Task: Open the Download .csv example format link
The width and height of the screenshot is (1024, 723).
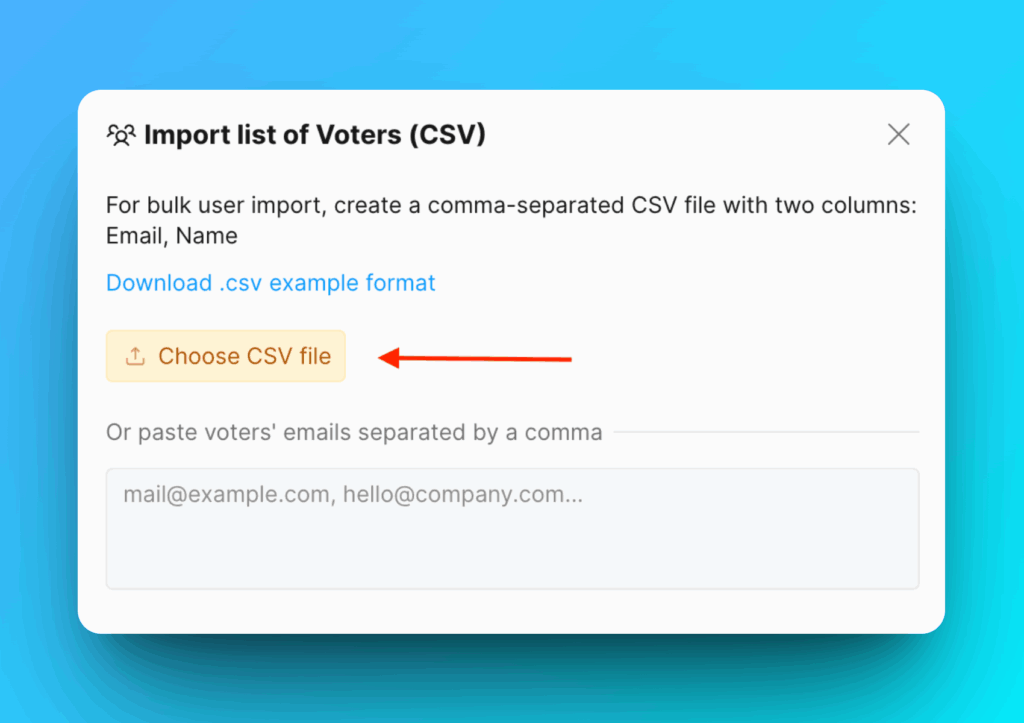Action: [x=270, y=283]
